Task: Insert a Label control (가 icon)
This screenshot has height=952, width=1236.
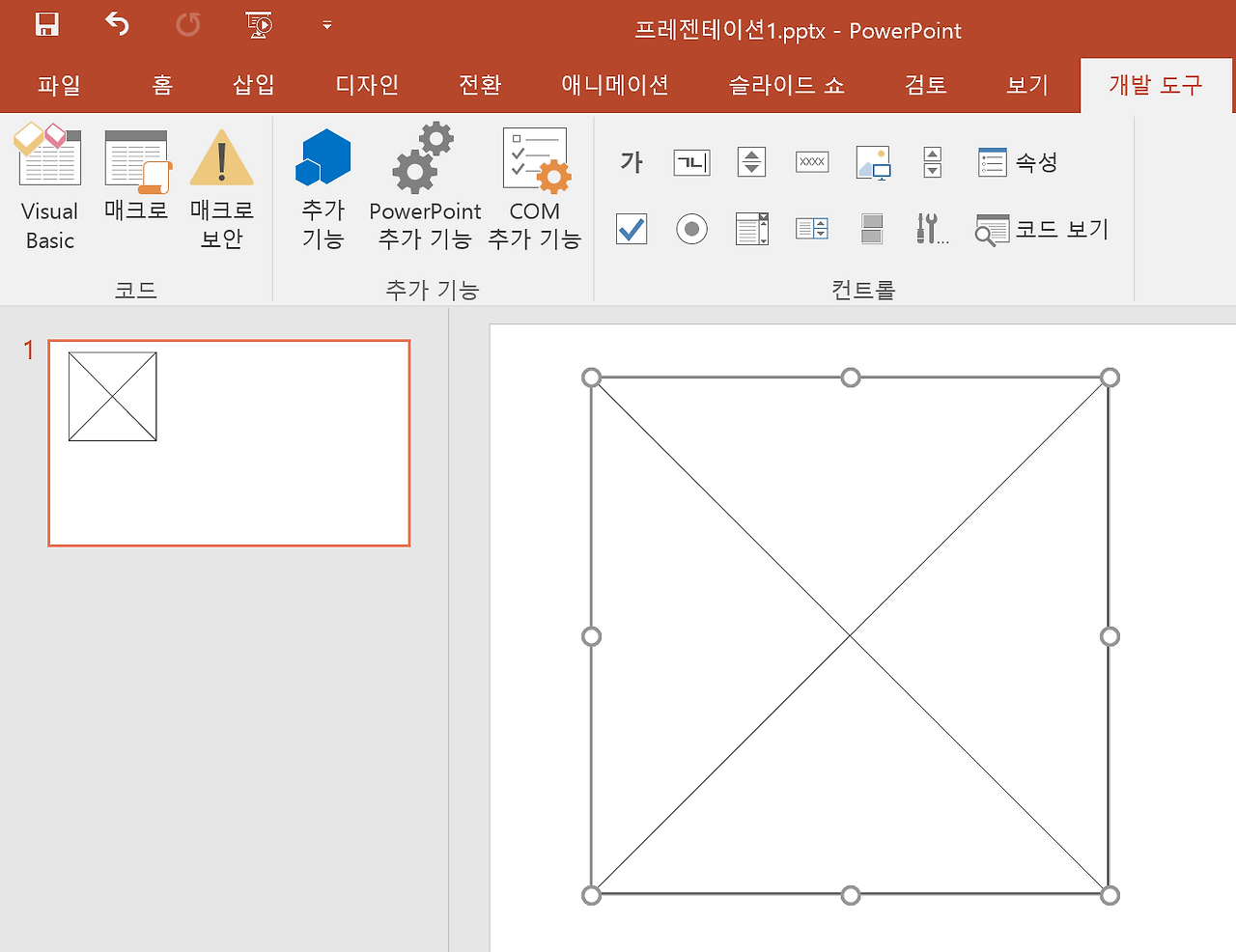Action: coord(632,162)
